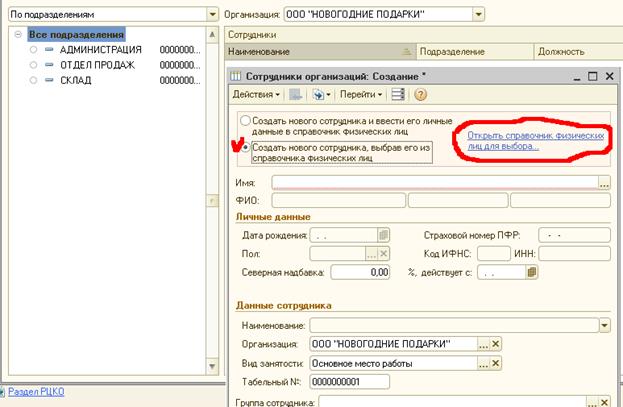Click the Дата рождения field
Screen dimensions: 623x407
coord(343,235)
